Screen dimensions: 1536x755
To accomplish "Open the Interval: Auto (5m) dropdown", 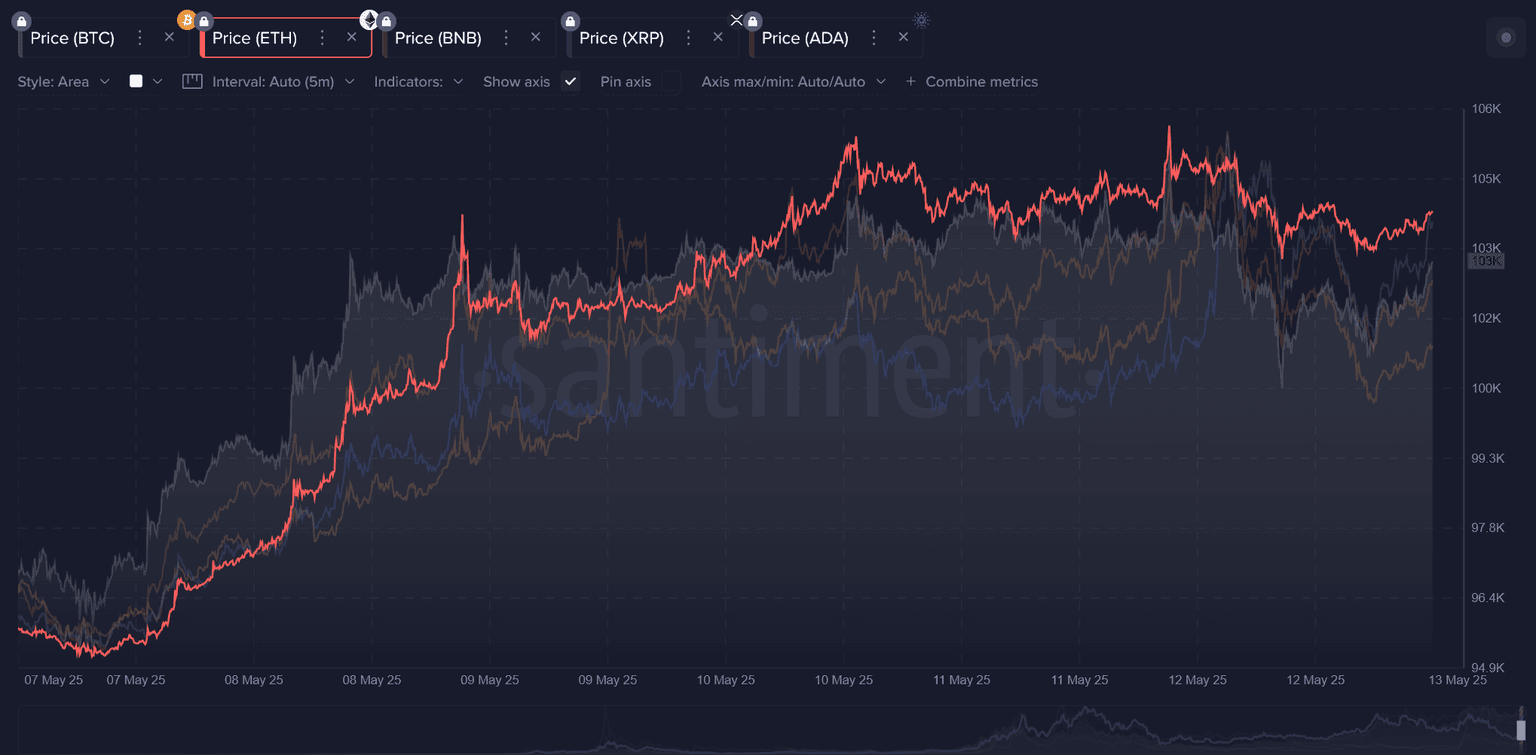I will click(x=283, y=82).
